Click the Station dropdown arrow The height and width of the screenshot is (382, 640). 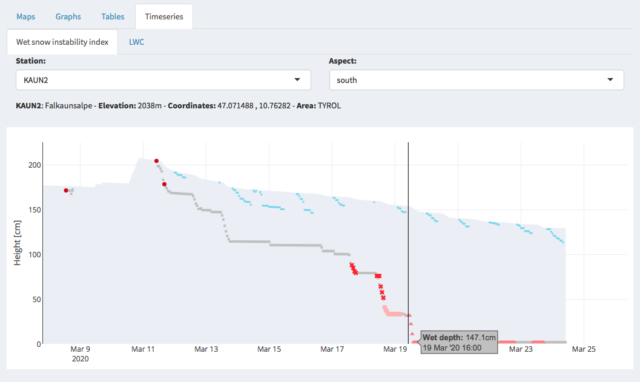pos(297,80)
